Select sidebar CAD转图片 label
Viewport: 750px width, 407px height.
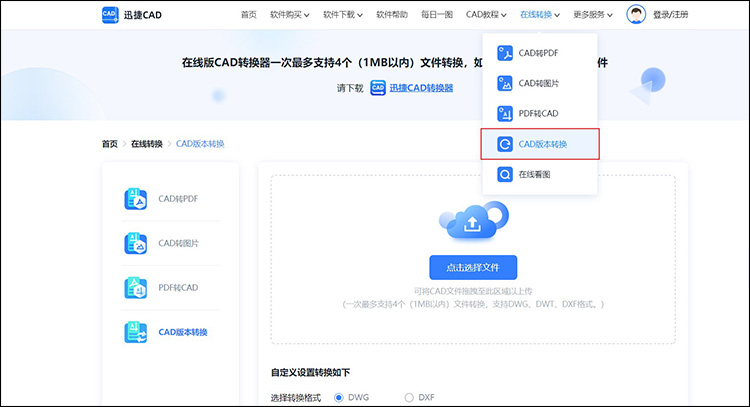(x=178, y=243)
